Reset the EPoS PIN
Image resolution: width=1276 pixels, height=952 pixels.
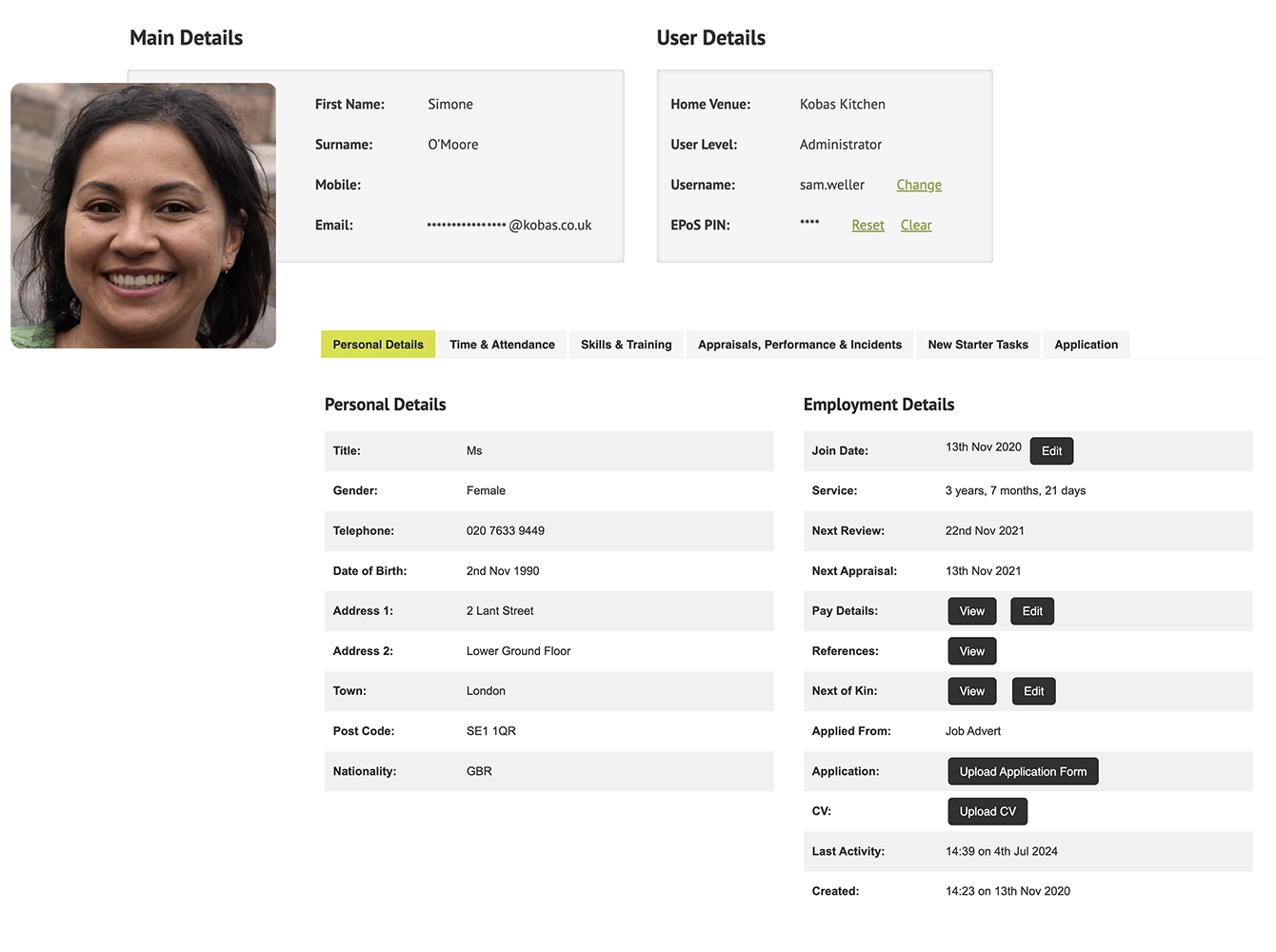tap(867, 225)
